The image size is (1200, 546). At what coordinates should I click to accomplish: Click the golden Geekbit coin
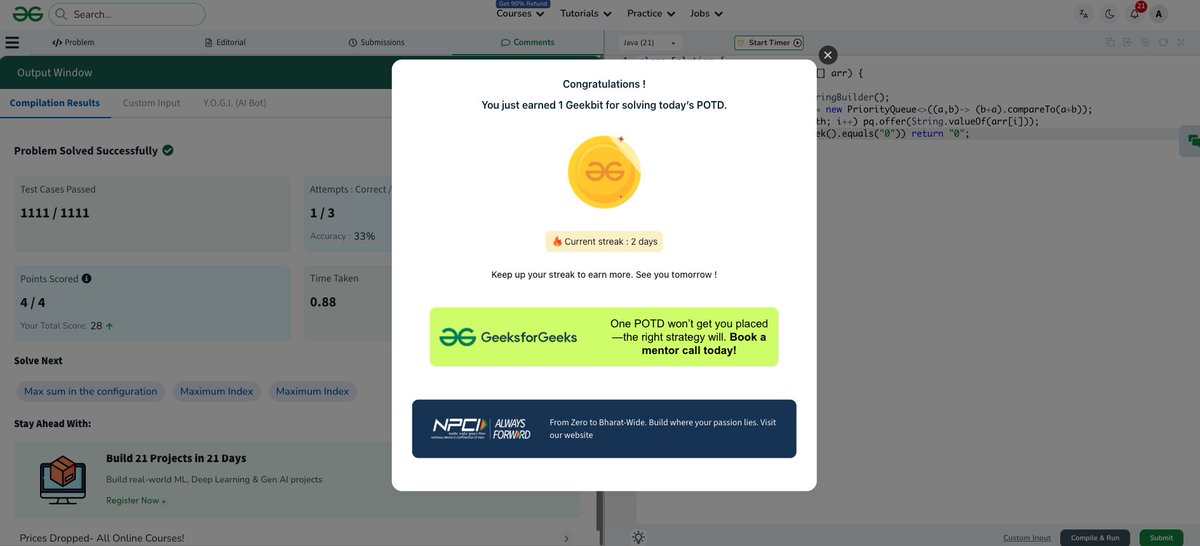603,171
